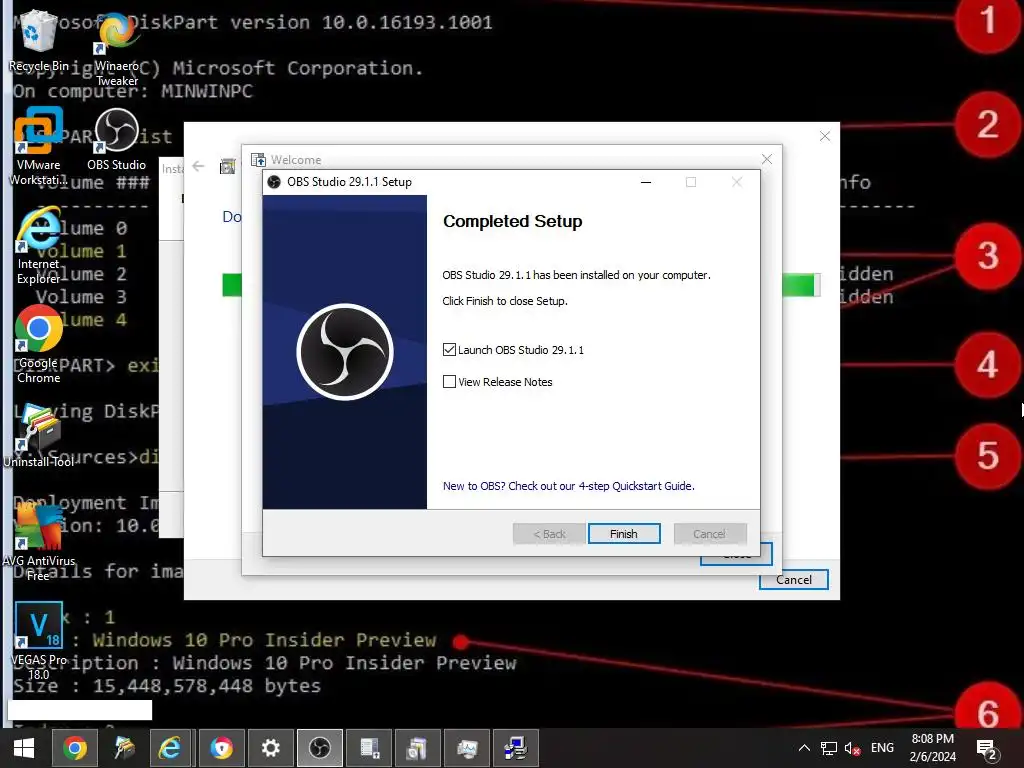The image size is (1024, 768).
Task: Open Google Chrome desktop shortcut
Action: (x=38, y=345)
